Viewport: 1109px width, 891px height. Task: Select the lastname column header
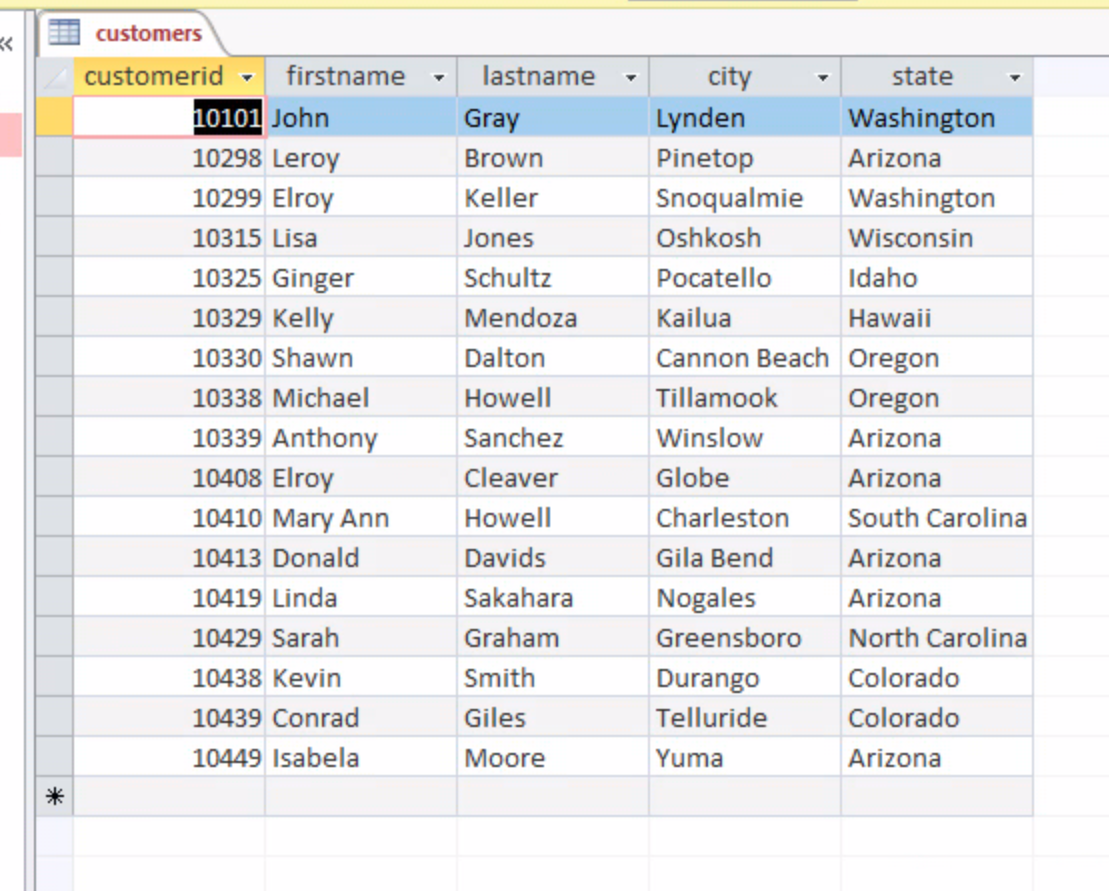(x=553, y=76)
